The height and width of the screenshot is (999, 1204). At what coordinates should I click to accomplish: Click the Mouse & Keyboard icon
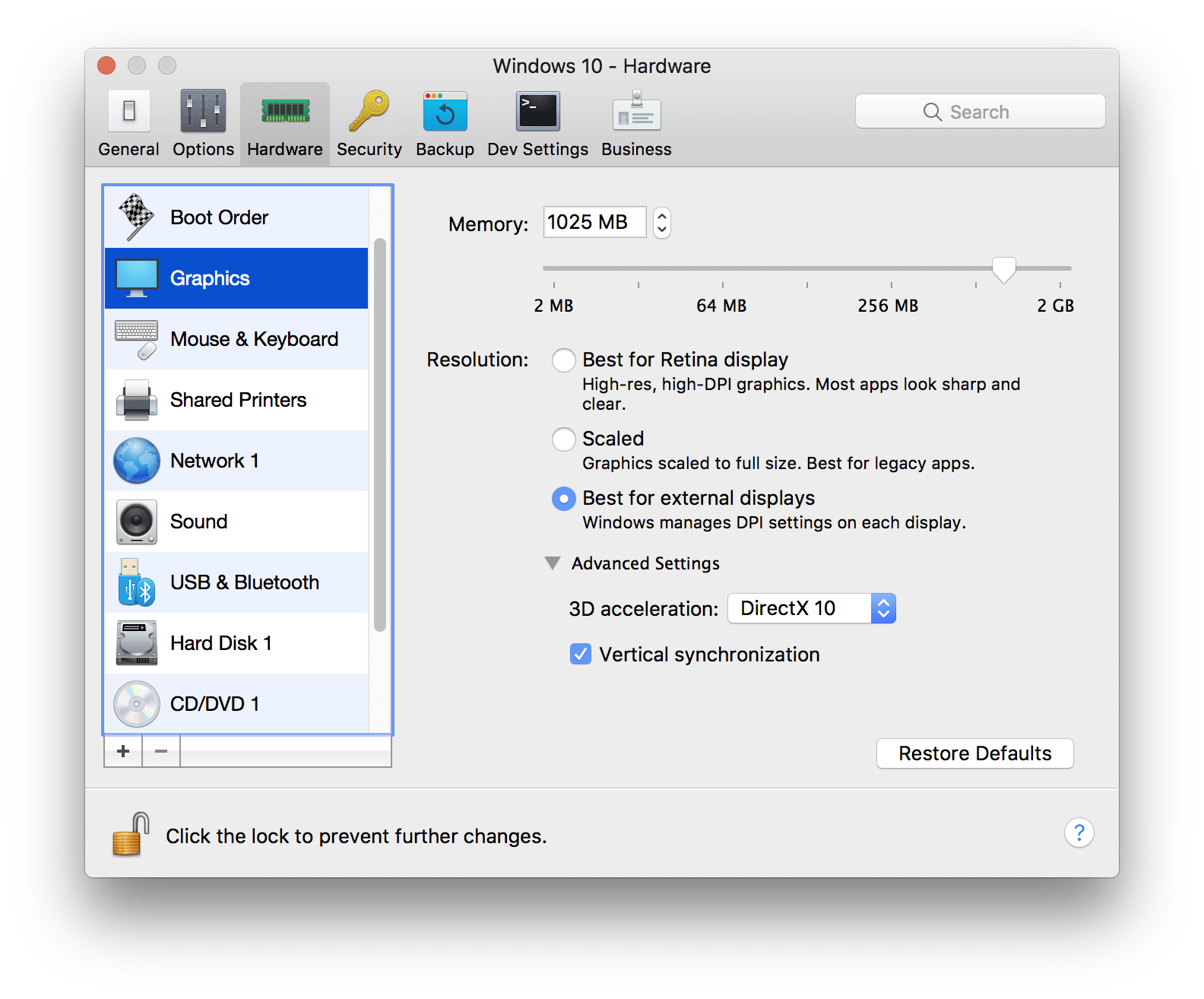[x=137, y=339]
